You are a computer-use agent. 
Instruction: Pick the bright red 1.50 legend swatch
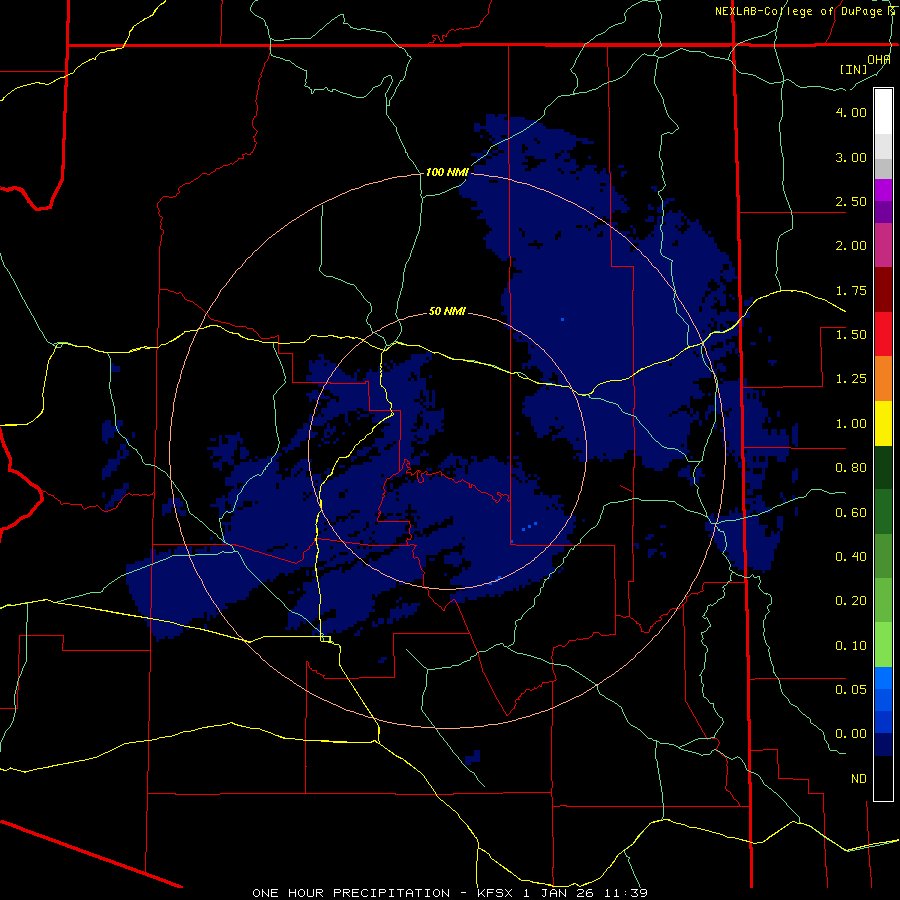pyautogui.click(x=883, y=334)
